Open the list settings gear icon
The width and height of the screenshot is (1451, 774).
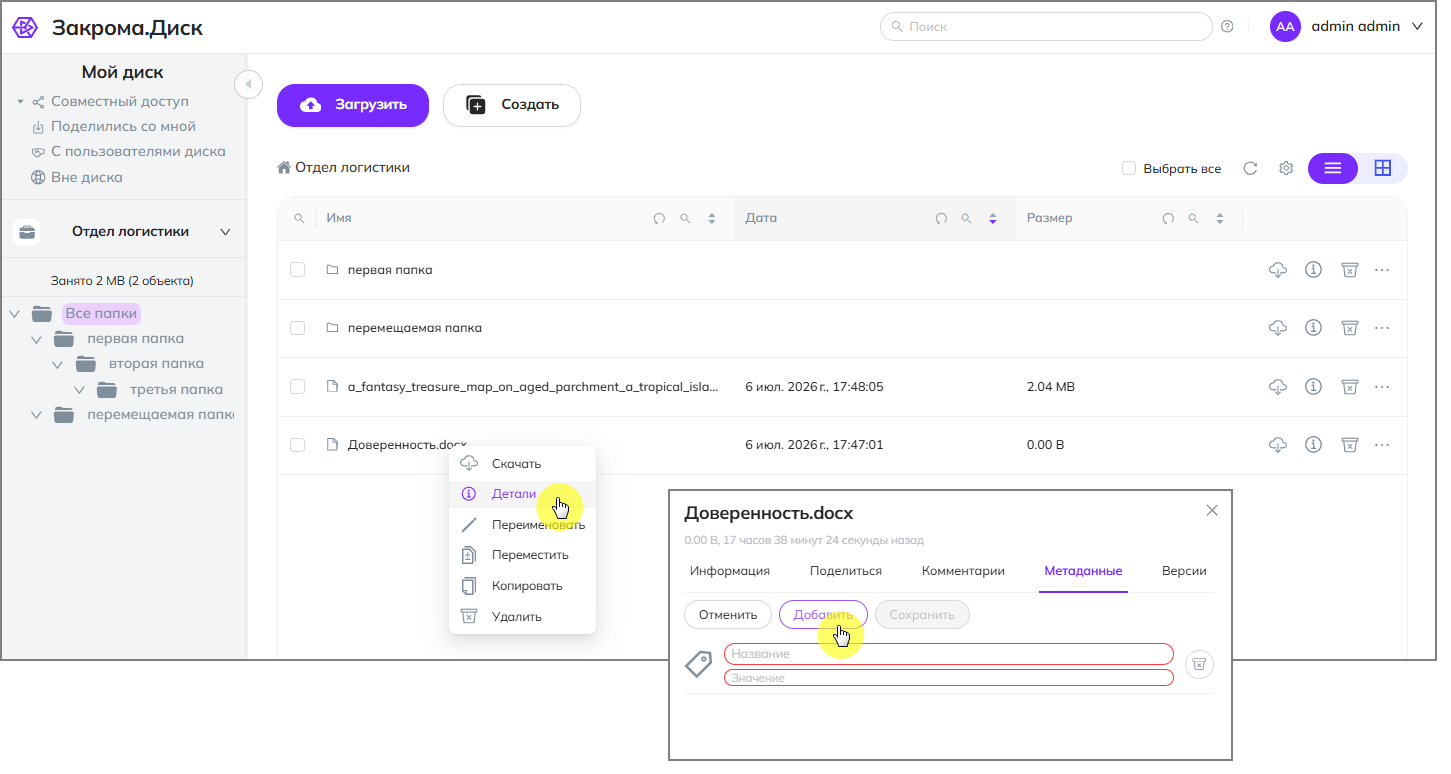tap(1286, 168)
